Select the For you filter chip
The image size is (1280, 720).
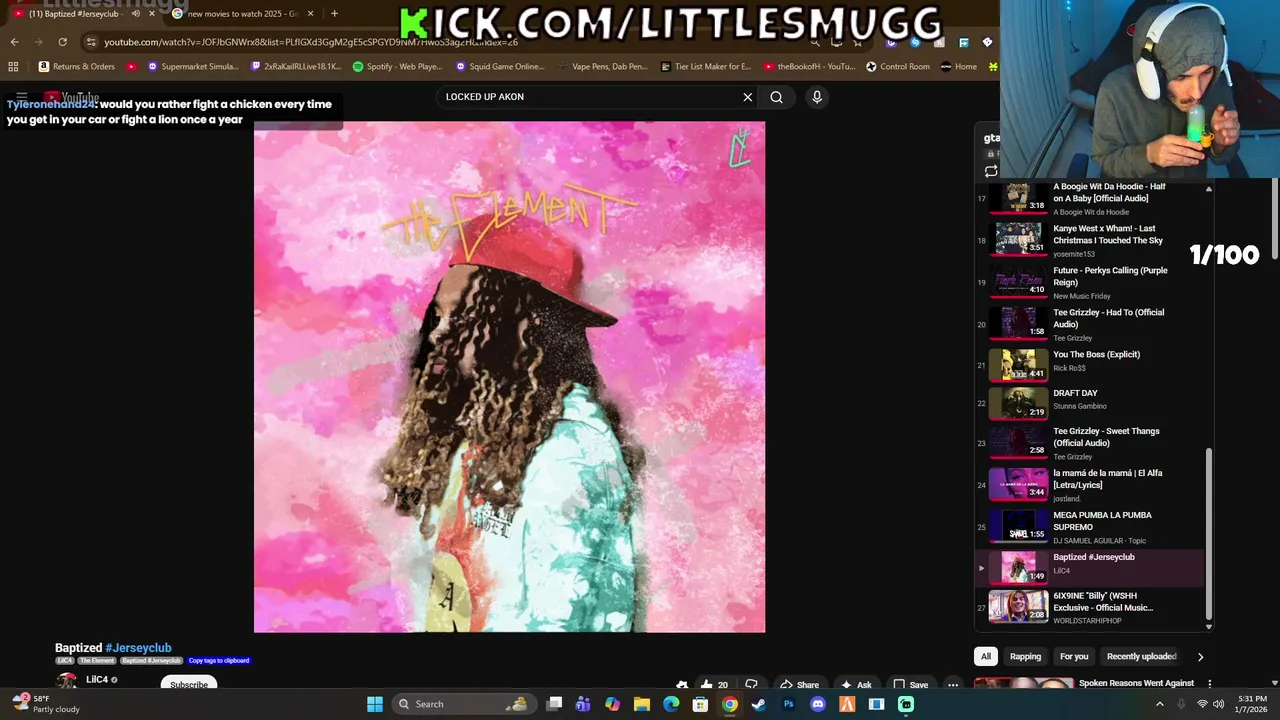click(x=1074, y=657)
